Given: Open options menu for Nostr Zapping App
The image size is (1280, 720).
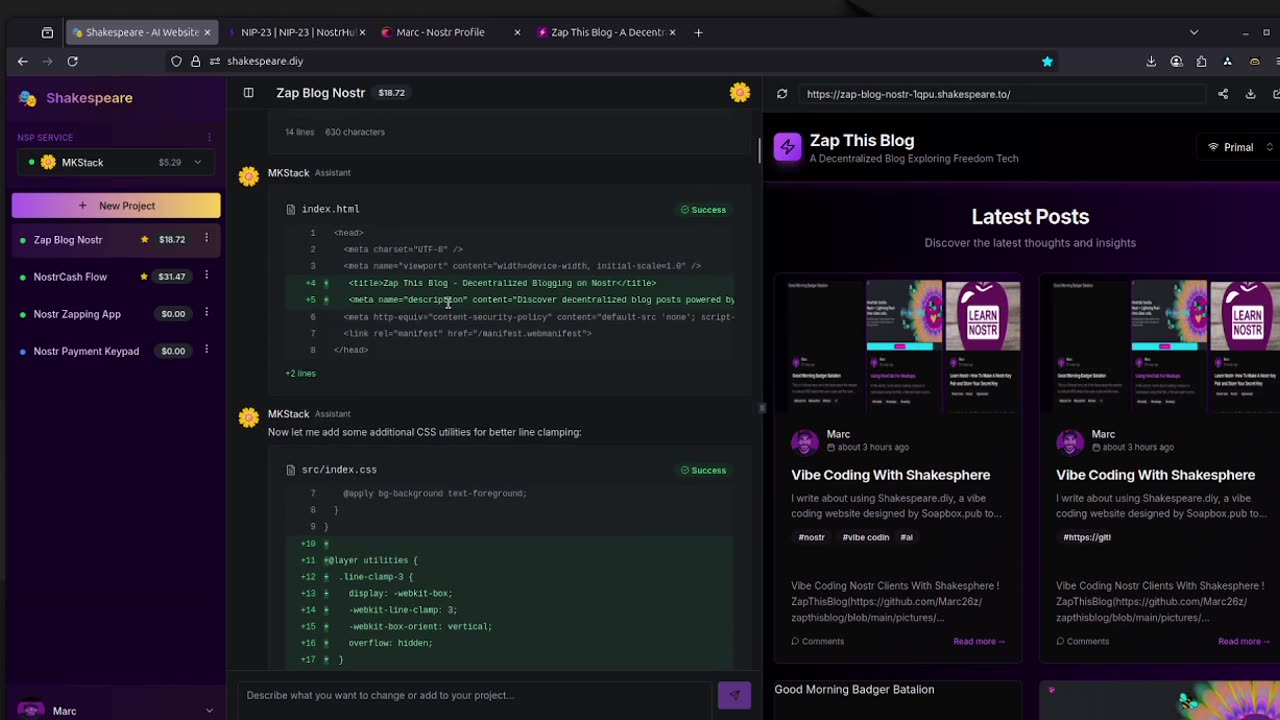Looking at the screenshot, I should click(x=206, y=313).
